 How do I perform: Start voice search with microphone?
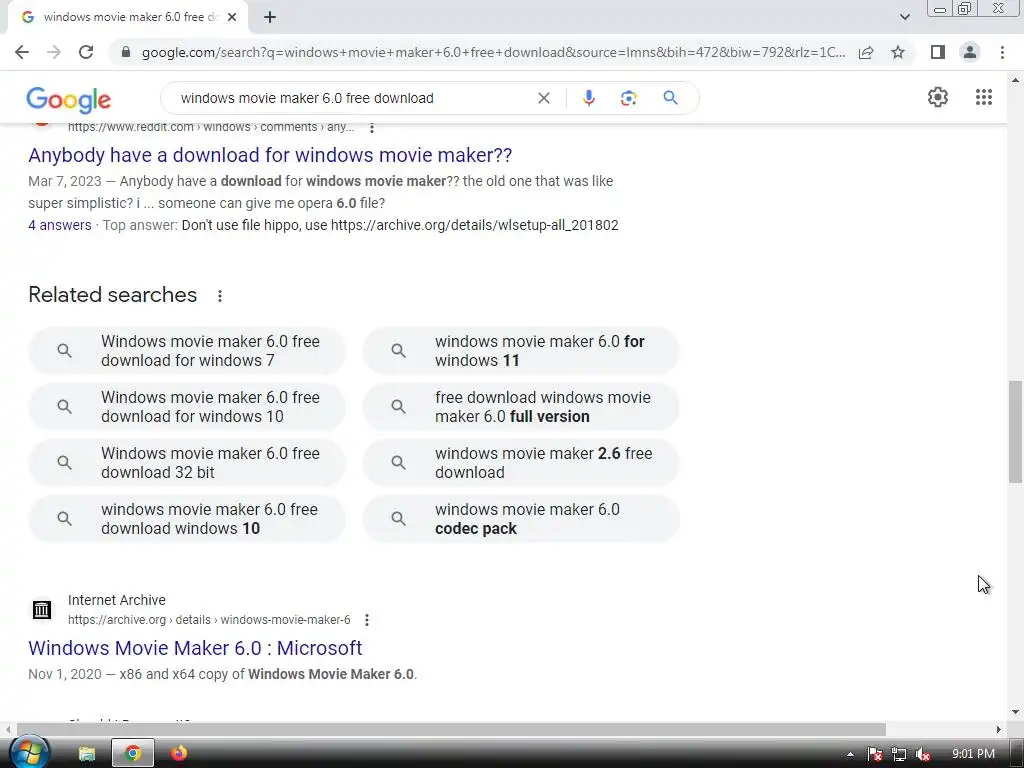(588, 98)
